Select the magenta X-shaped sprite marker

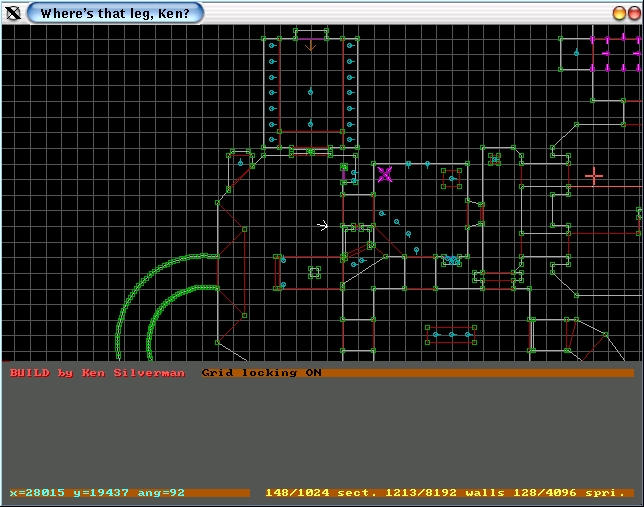(x=385, y=174)
